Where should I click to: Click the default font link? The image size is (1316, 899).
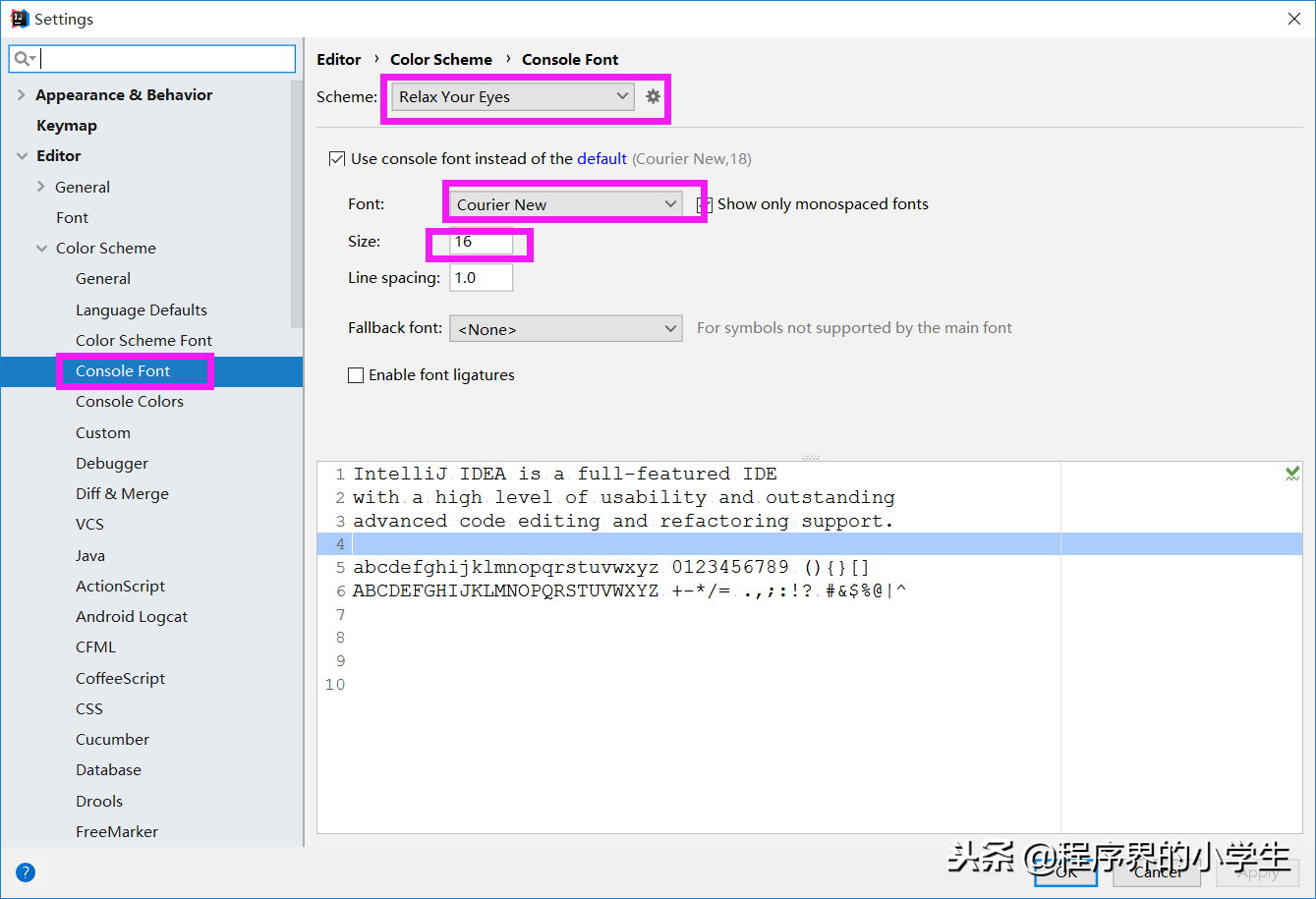601,158
